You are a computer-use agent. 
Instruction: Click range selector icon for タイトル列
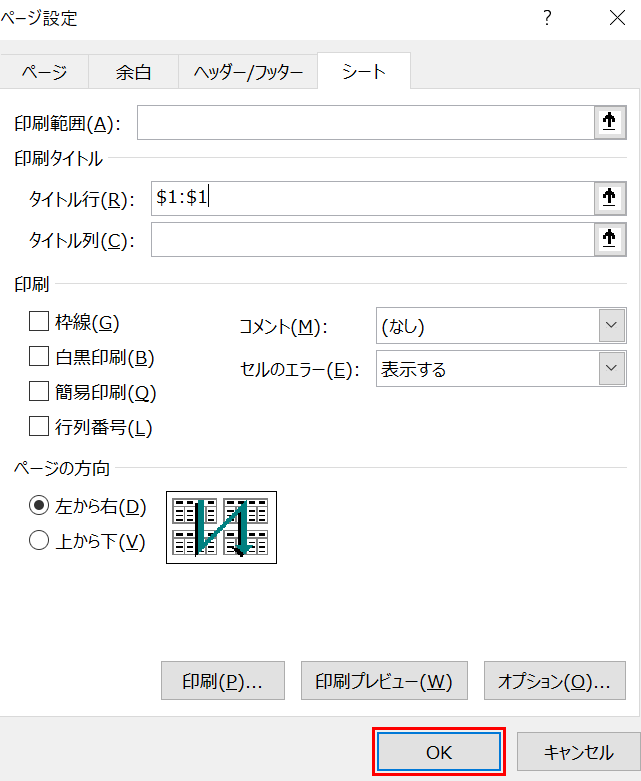tap(608, 239)
